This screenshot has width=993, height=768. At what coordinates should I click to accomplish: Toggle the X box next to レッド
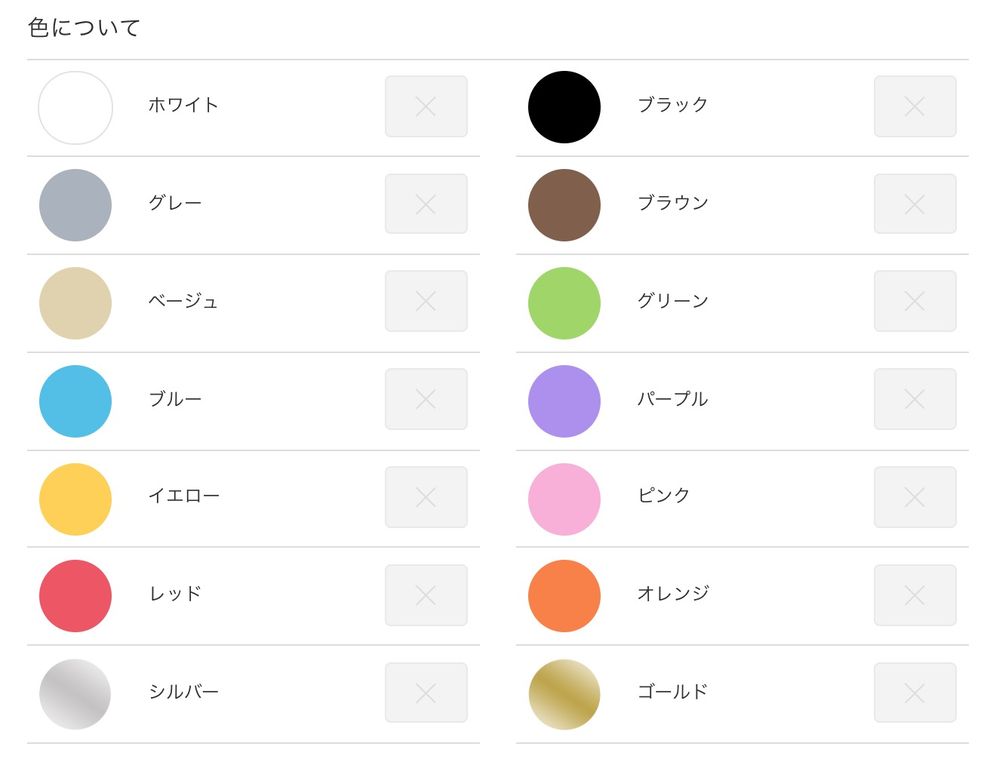[x=426, y=595]
